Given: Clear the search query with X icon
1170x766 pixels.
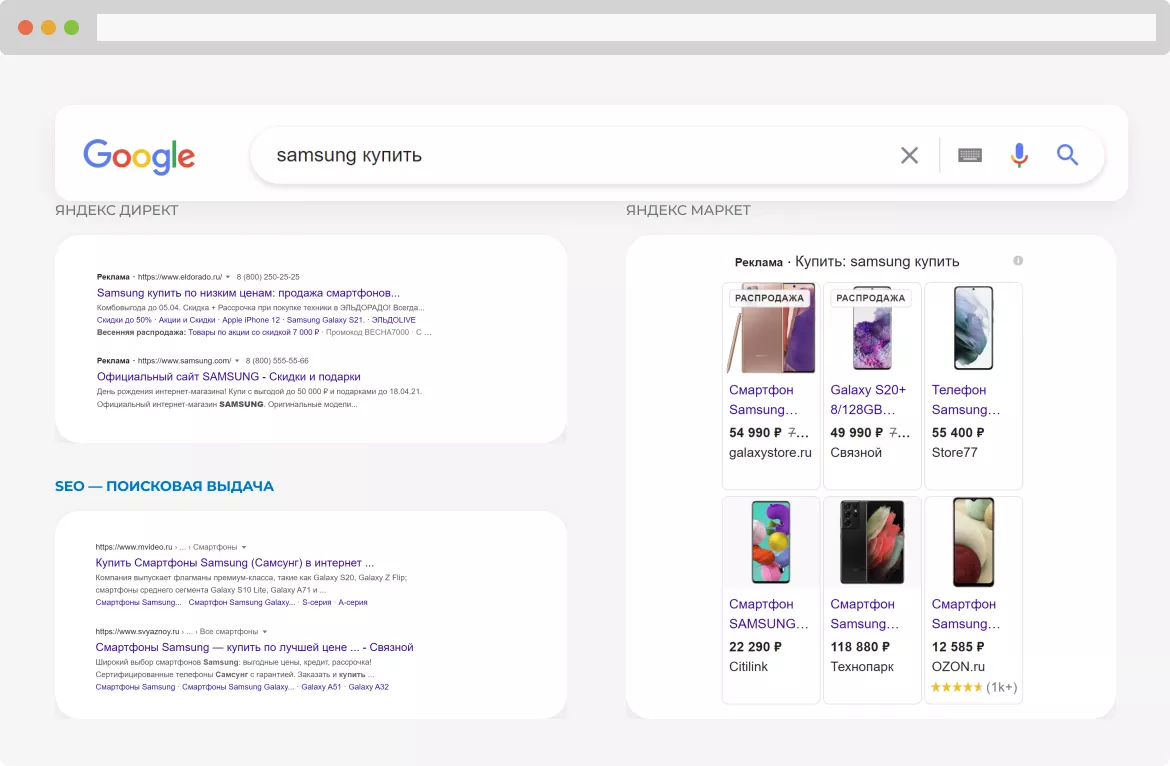Looking at the screenshot, I should tap(909, 155).
